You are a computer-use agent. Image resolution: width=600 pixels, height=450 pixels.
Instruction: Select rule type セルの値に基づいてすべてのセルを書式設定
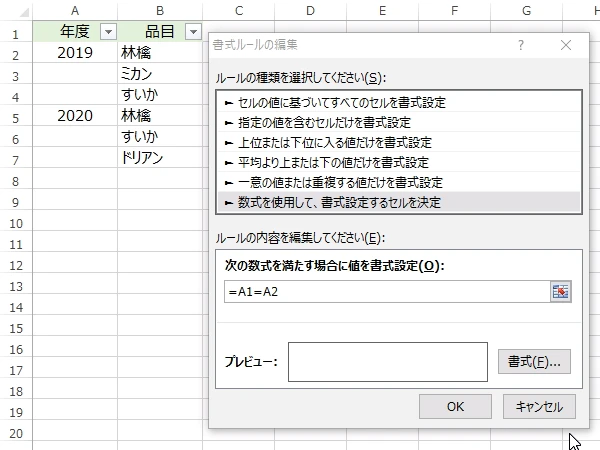pos(399,103)
